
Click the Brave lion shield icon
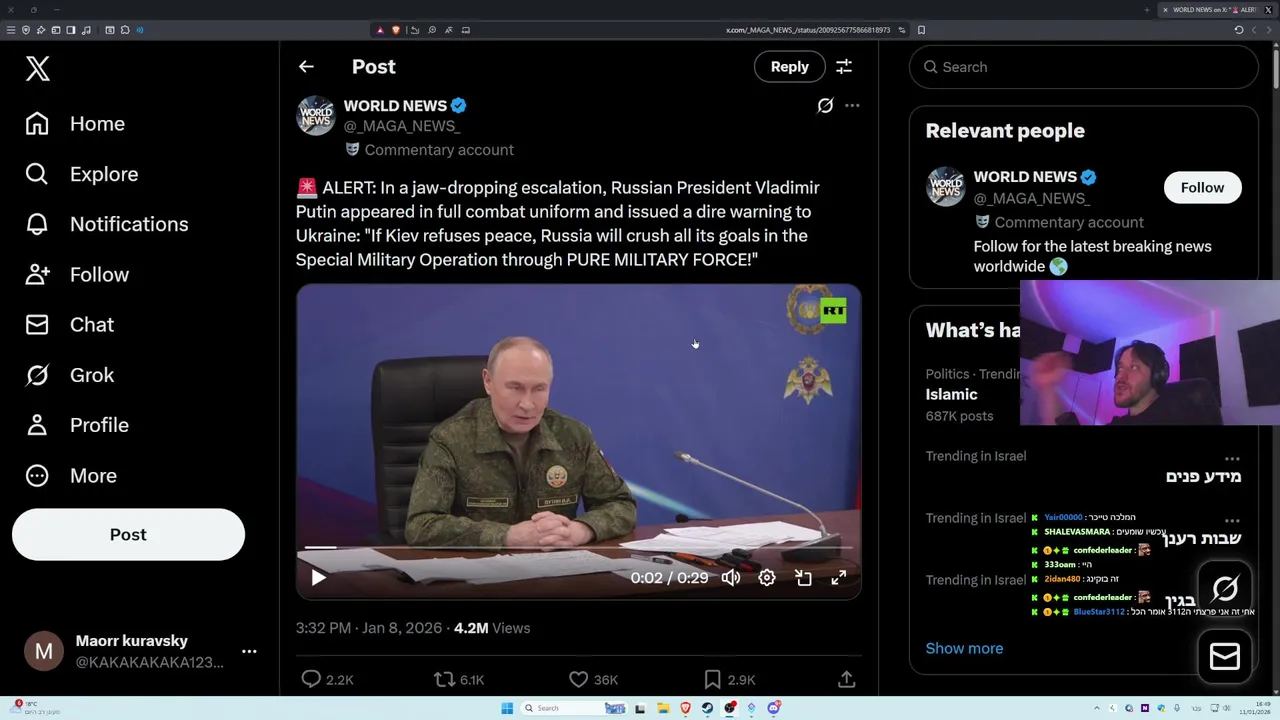[x=396, y=30]
